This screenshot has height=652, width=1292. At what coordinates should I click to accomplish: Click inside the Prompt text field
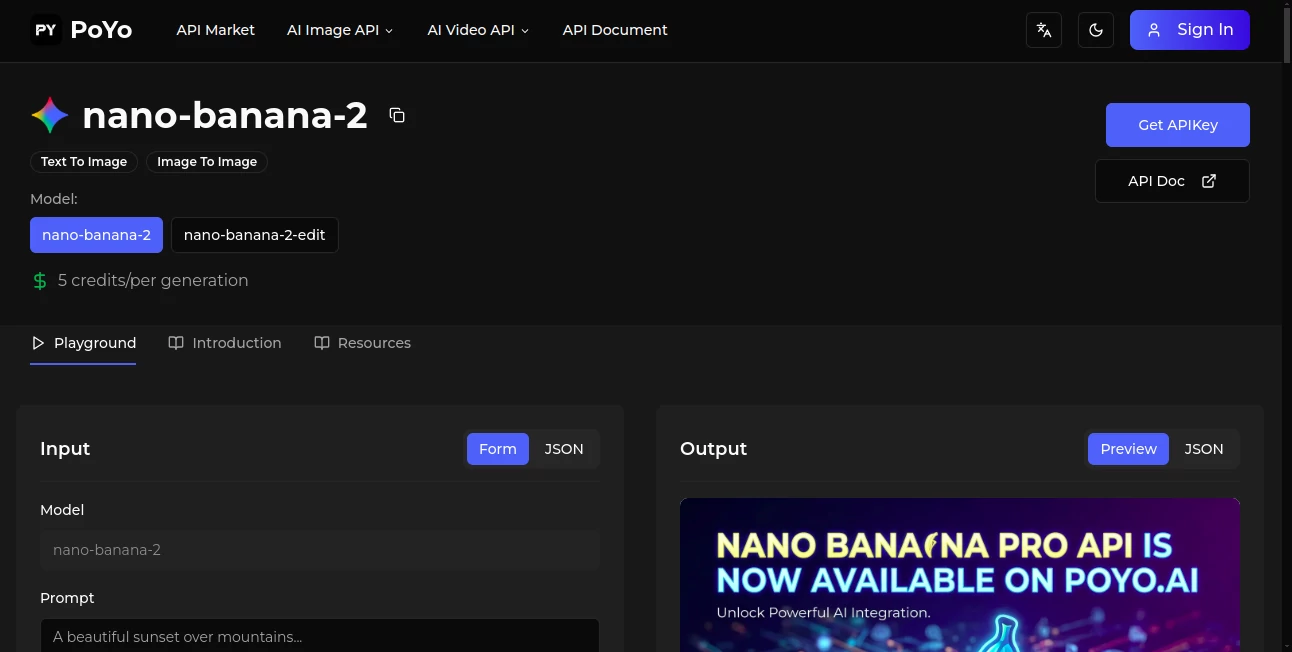coord(320,637)
